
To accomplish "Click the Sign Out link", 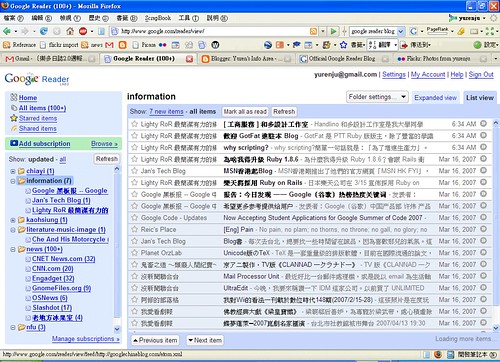I will coord(481,75).
